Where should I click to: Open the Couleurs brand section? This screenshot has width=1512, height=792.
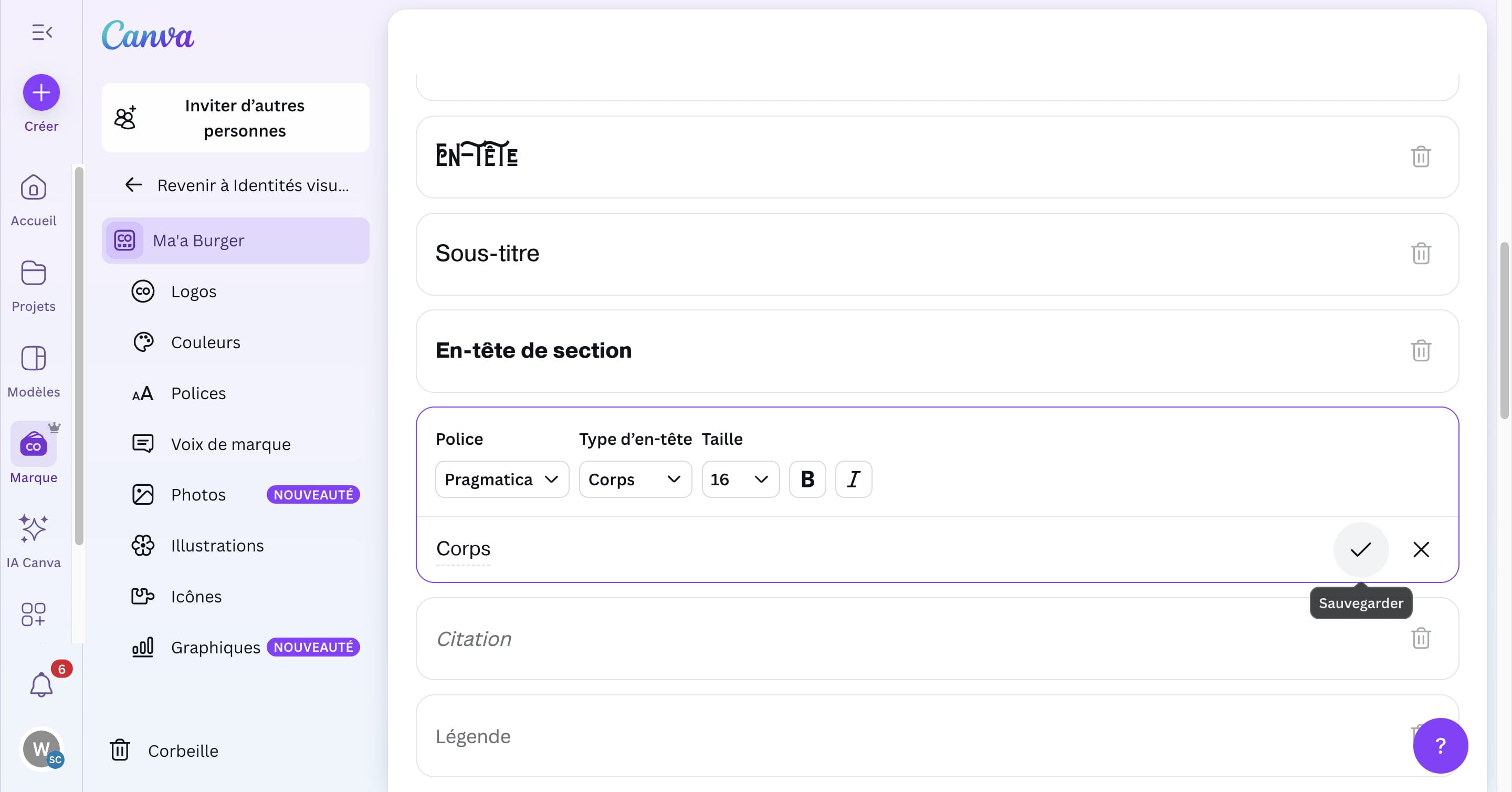[205, 342]
